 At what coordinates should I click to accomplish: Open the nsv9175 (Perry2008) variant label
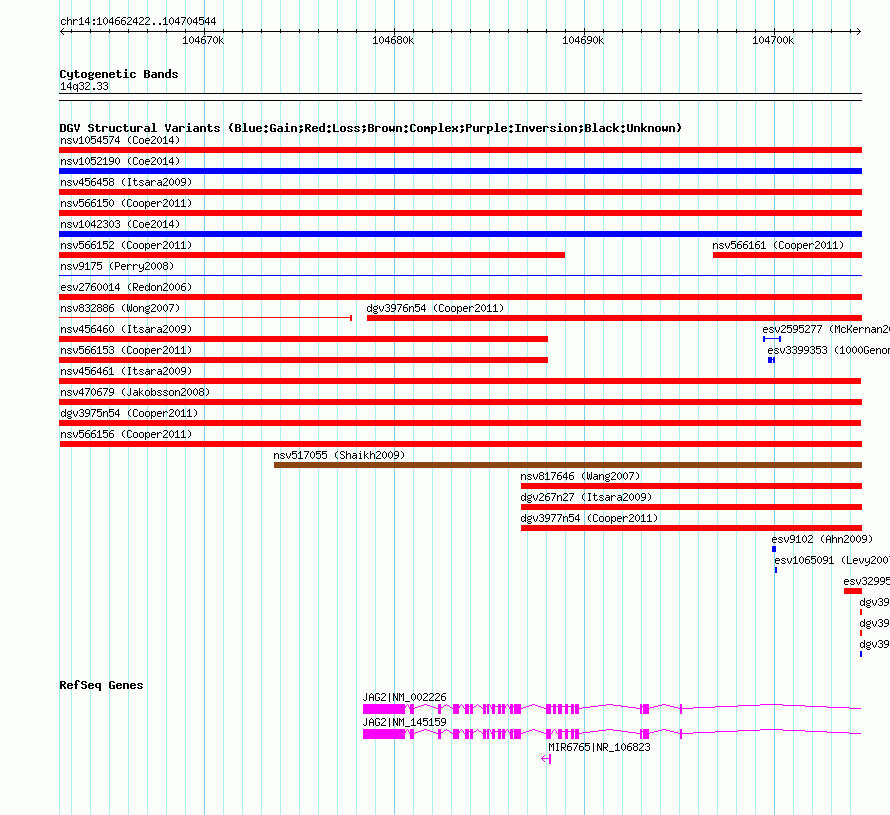[117, 266]
